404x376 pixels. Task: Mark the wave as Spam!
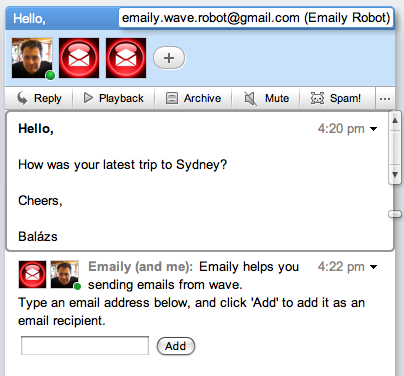click(x=337, y=98)
